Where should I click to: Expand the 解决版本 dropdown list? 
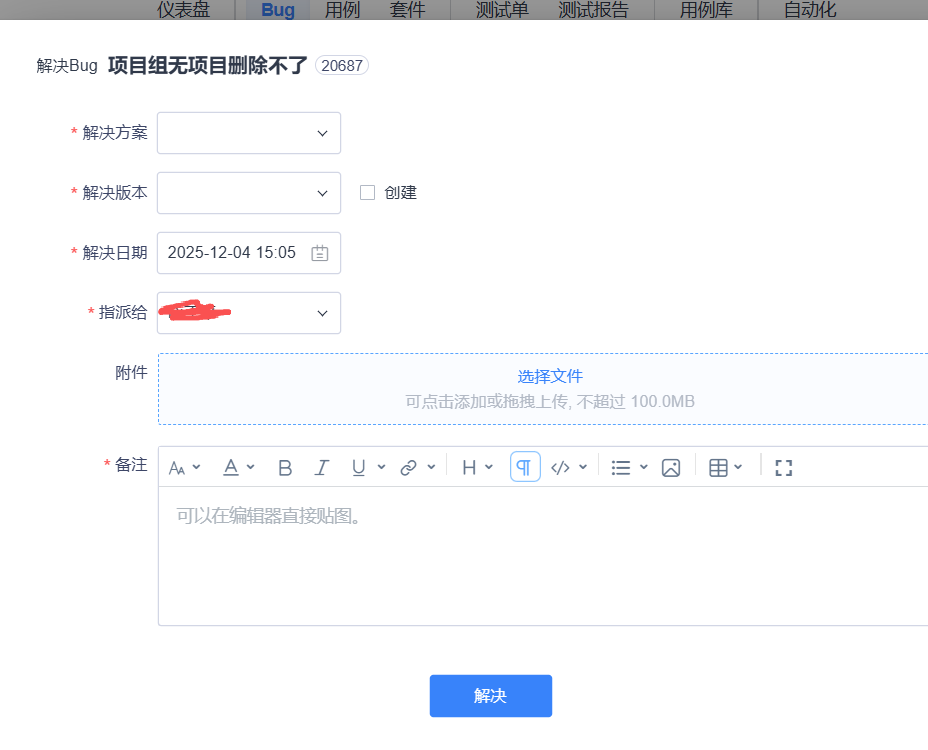point(249,193)
